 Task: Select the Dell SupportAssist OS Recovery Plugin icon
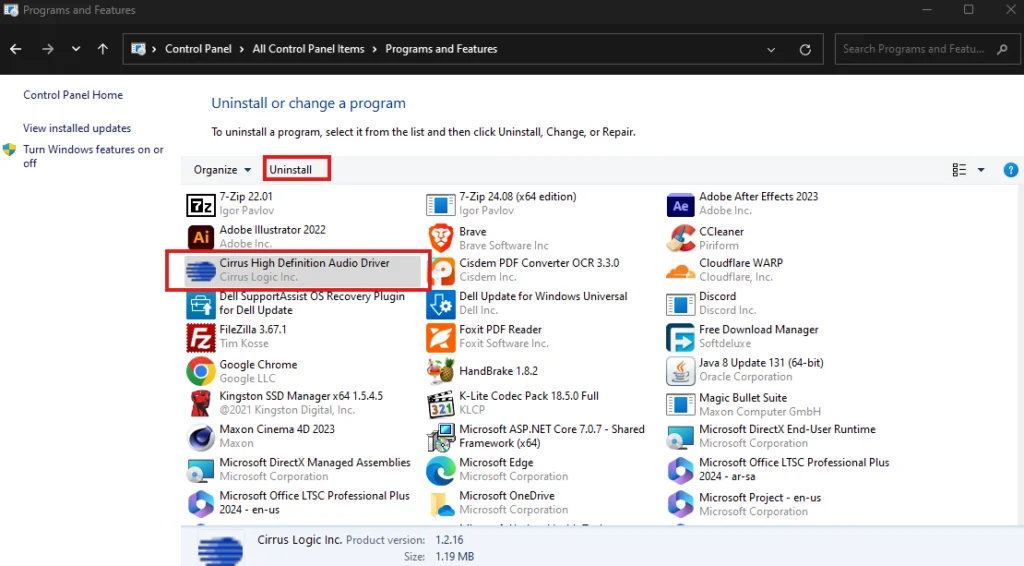click(200, 304)
